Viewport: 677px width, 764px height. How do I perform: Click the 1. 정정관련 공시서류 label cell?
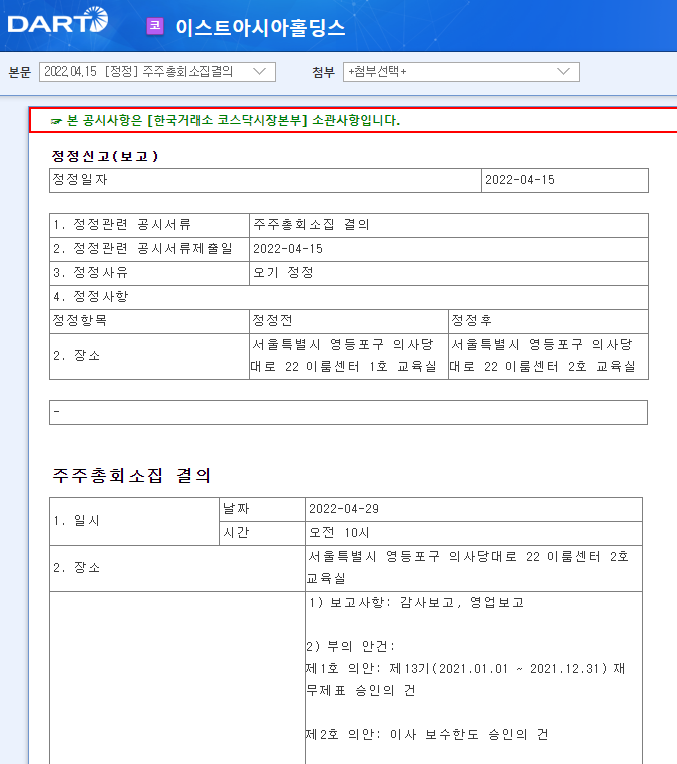pos(149,225)
